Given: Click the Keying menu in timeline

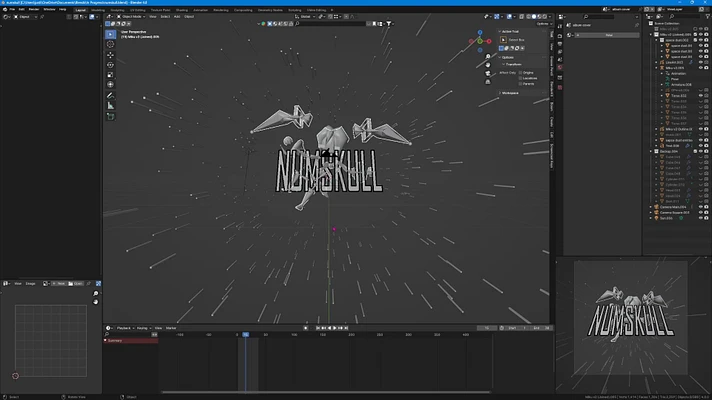Looking at the screenshot, I should point(143,328).
